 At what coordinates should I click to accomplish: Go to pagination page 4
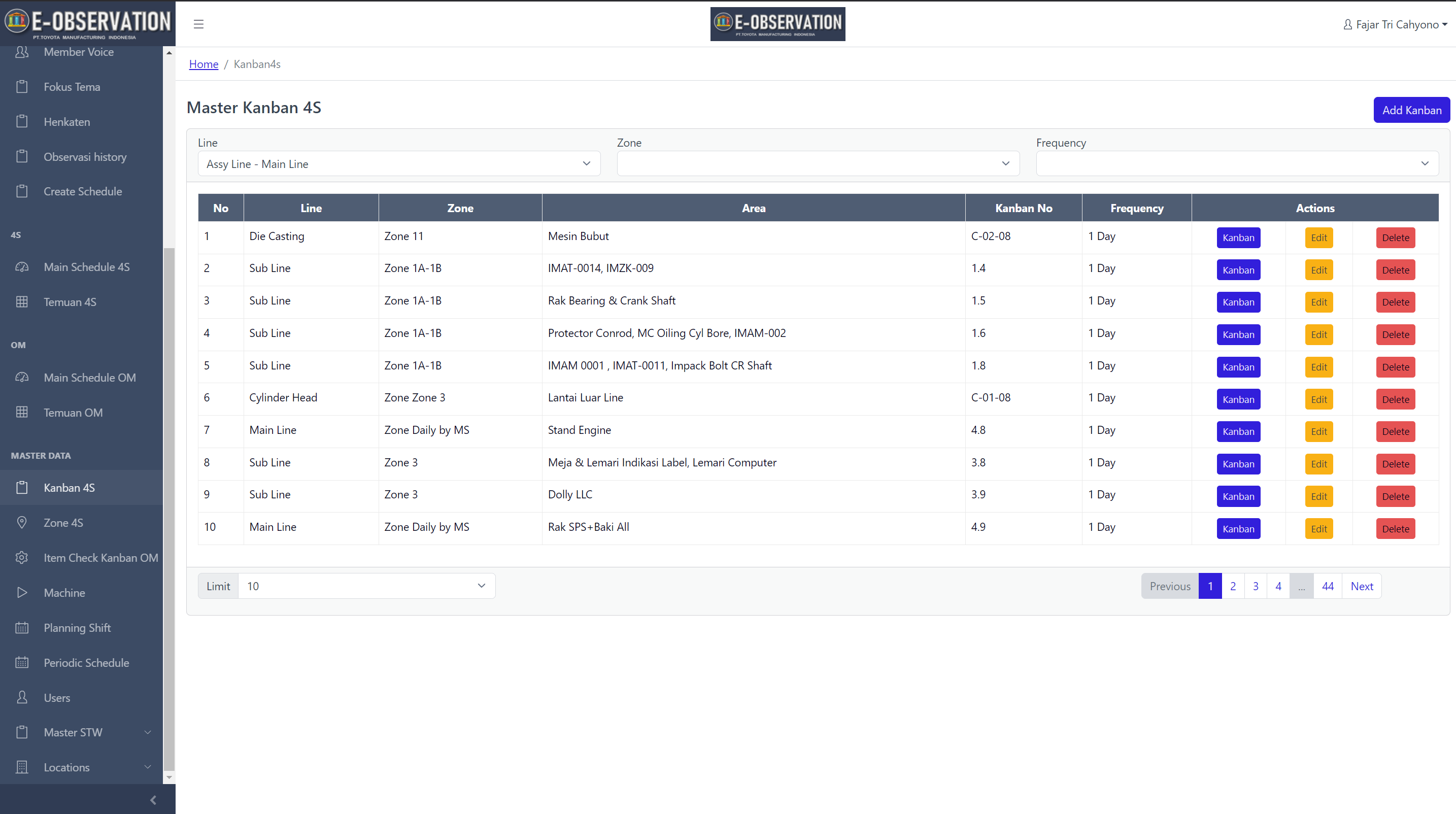[x=1278, y=586]
